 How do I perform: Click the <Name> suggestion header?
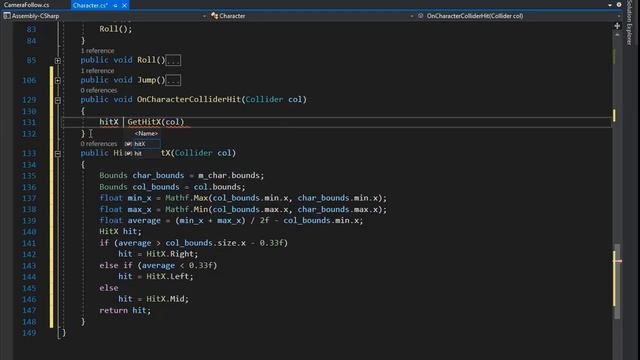pos(146,133)
